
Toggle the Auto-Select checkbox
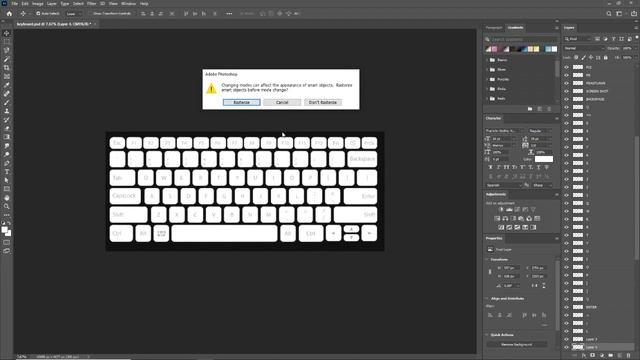[x=38, y=13]
